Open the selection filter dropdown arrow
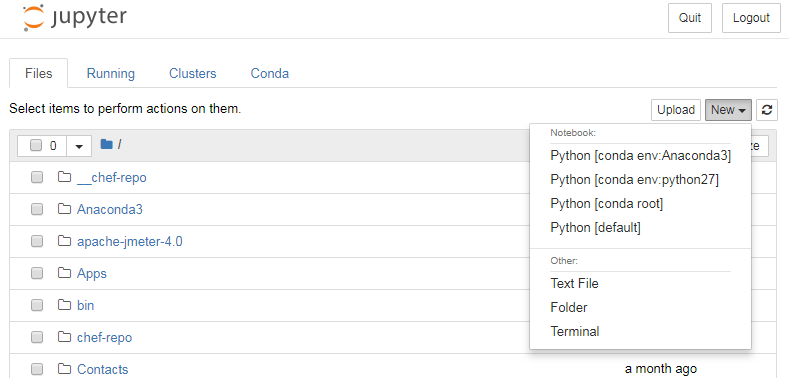 click(x=79, y=146)
